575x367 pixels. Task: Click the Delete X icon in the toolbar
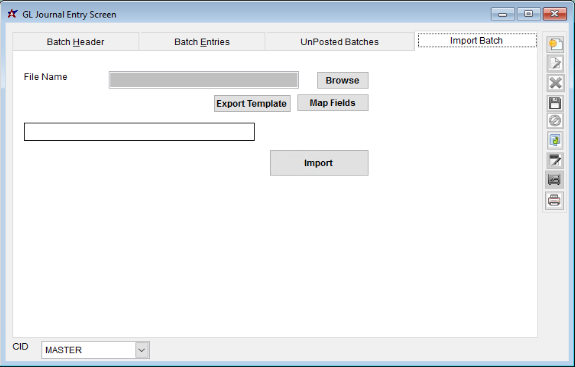(x=555, y=83)
